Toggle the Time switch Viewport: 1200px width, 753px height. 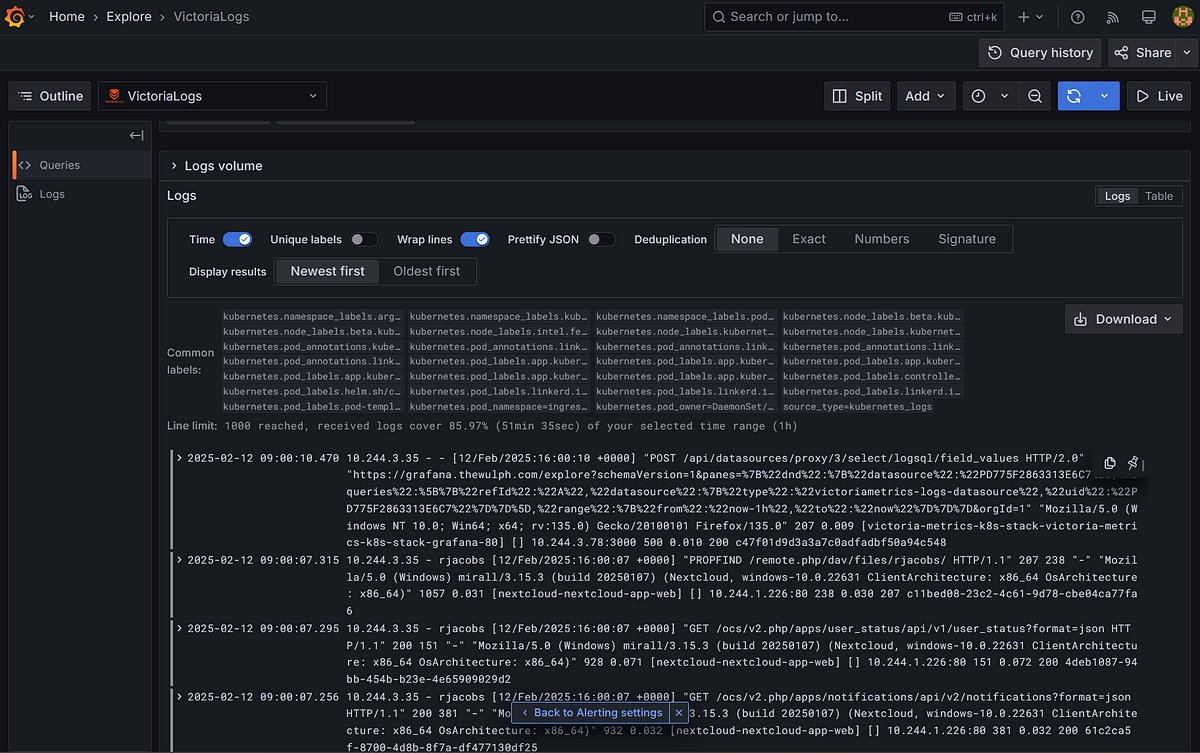click(x=237, y=239)
